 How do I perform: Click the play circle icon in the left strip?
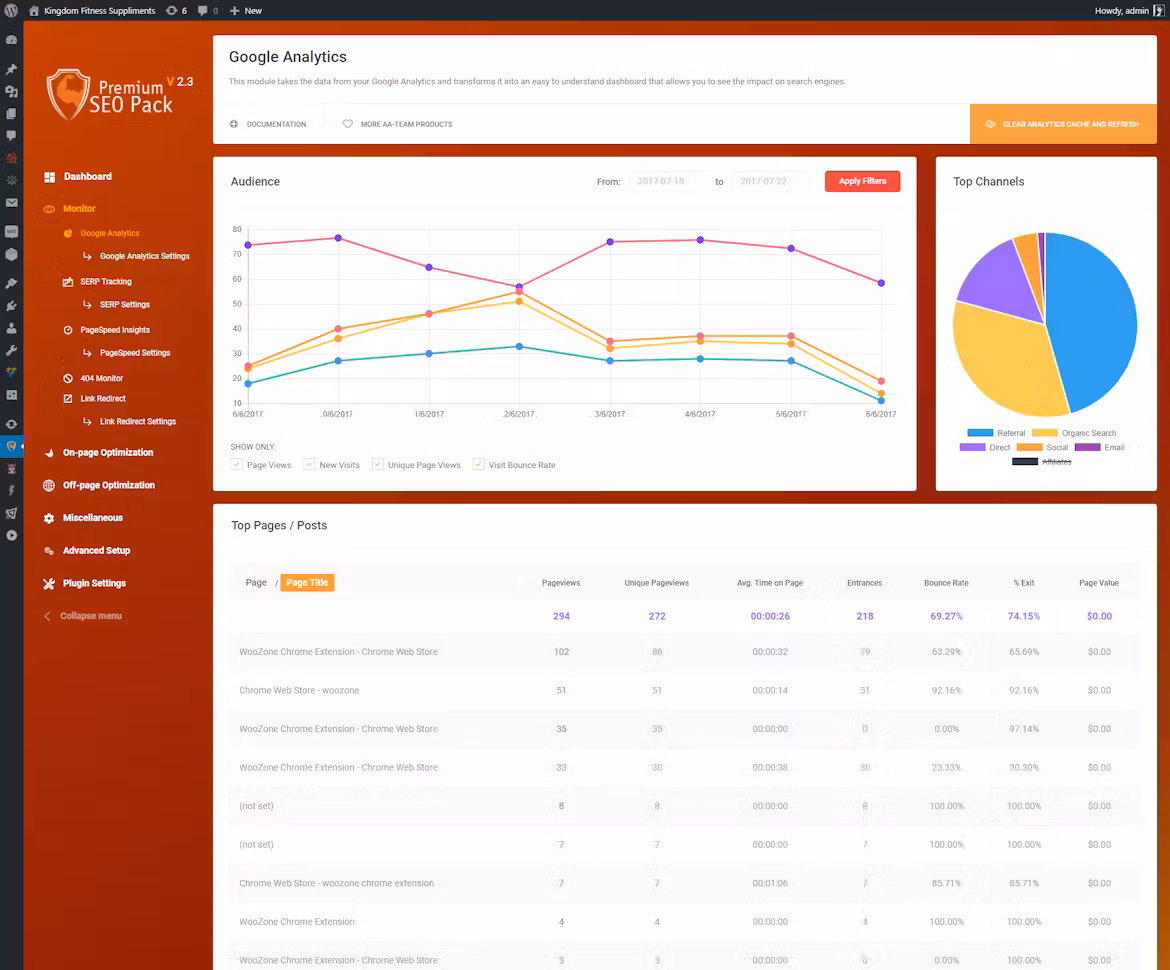tap(11, 535)
